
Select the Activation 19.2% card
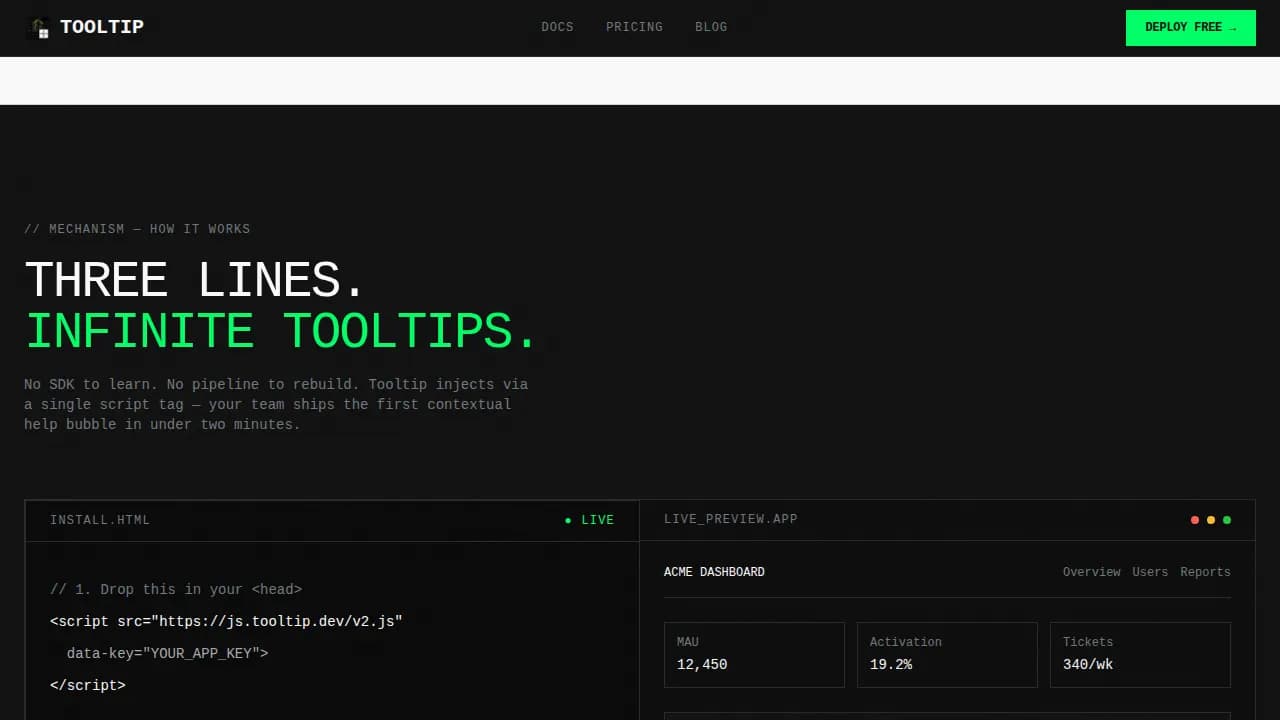(x=947, y=654)
